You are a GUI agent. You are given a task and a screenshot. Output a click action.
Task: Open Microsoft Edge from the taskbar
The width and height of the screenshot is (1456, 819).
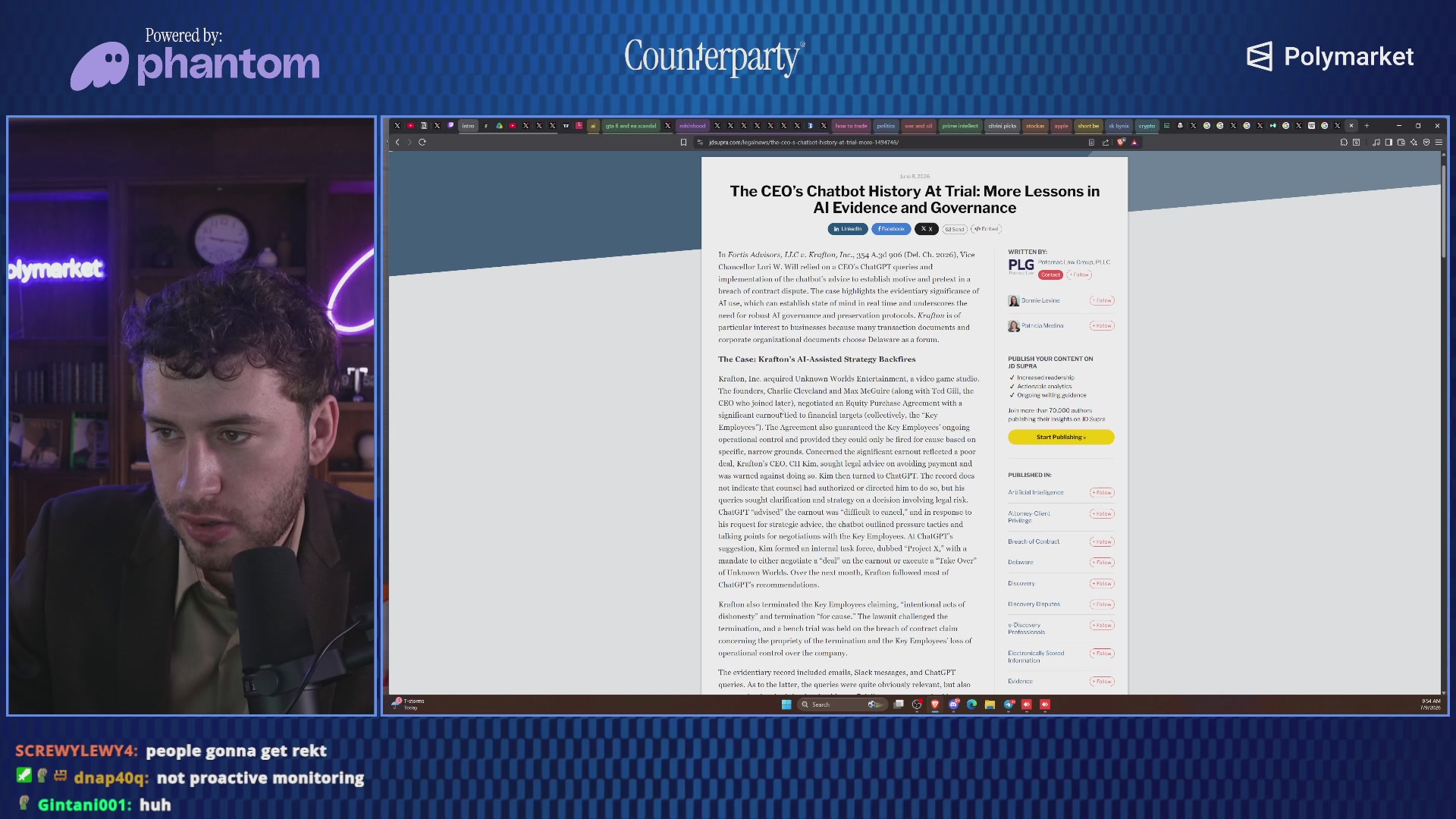click(x=971, y=704)
